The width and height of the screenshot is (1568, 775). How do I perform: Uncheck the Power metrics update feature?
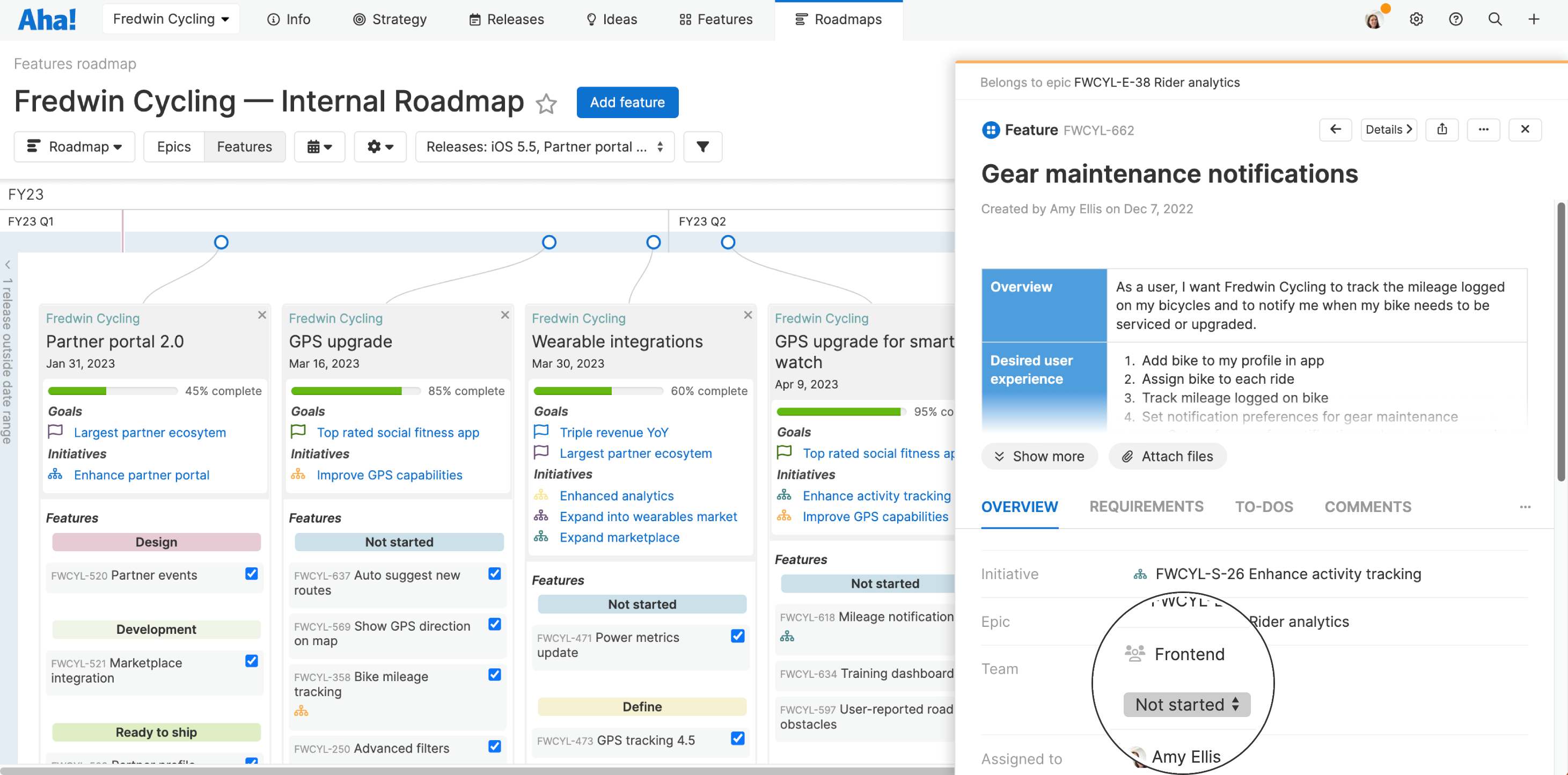click(737, 635)
